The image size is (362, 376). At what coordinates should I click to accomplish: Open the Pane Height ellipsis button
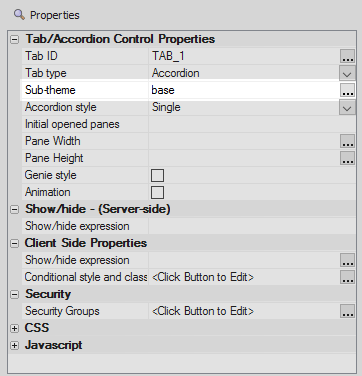347,158
